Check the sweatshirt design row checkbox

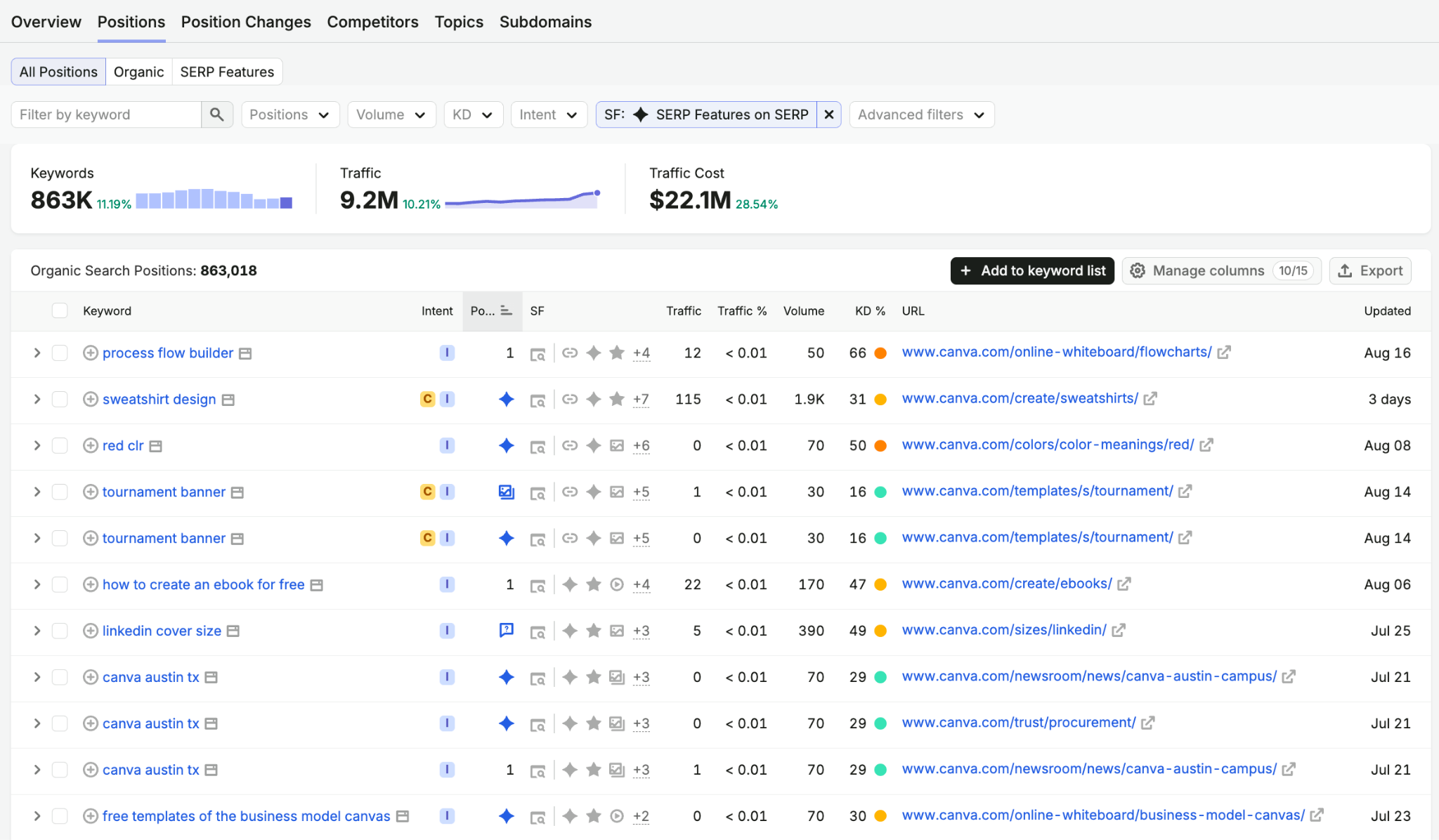(x=60, y=399)
